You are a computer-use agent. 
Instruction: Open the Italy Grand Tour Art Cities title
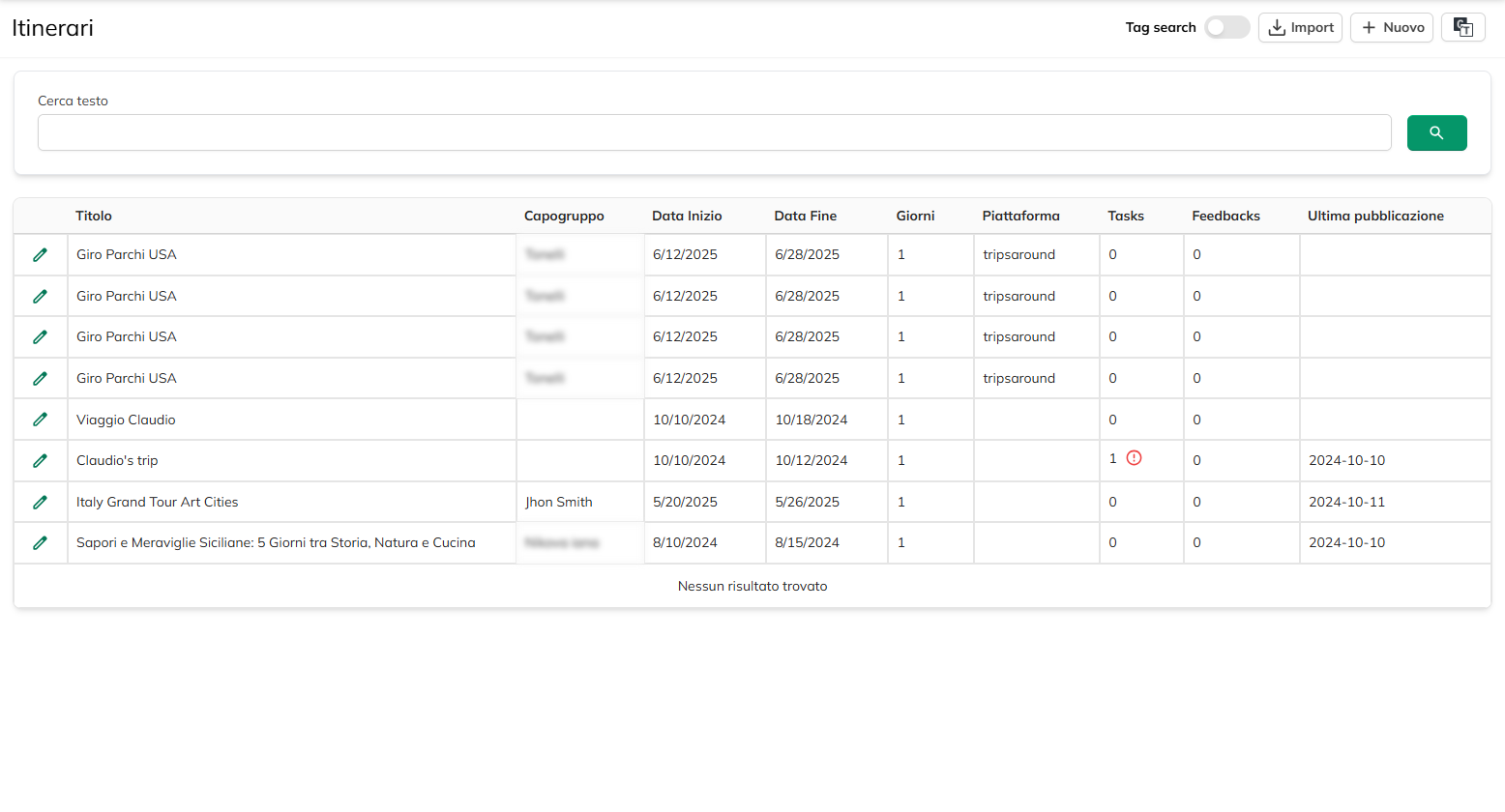pos(157,503)
